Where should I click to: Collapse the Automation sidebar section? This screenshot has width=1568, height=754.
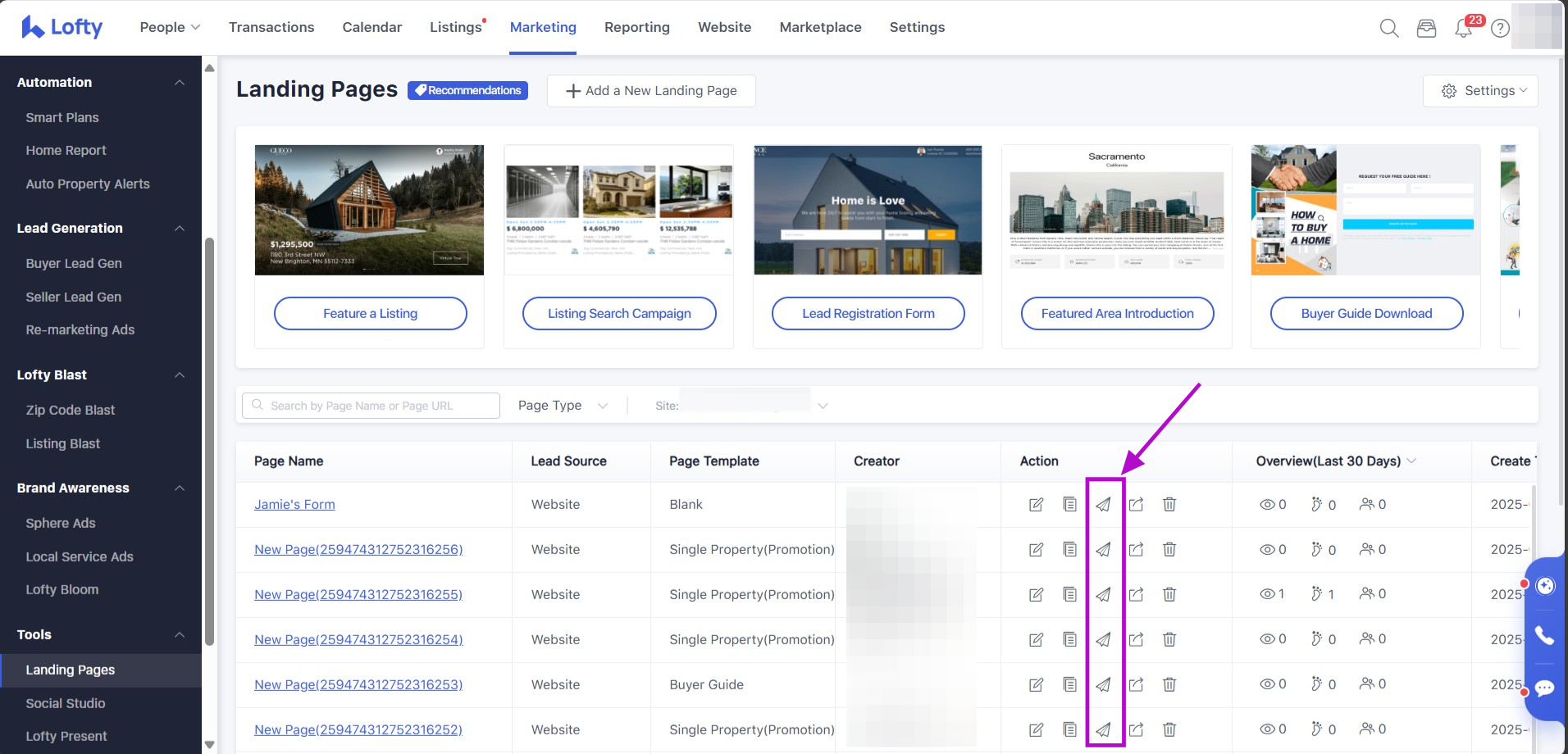click(x=180, y=83)
